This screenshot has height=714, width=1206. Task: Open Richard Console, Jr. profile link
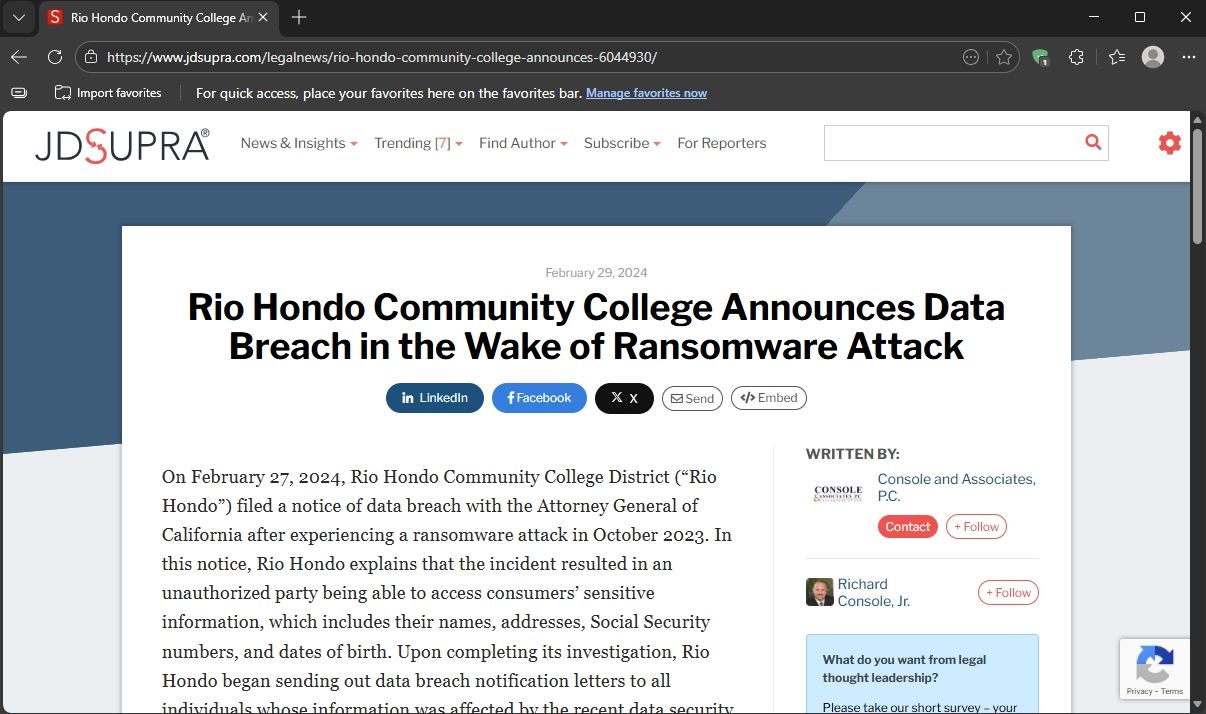(873, 592)
